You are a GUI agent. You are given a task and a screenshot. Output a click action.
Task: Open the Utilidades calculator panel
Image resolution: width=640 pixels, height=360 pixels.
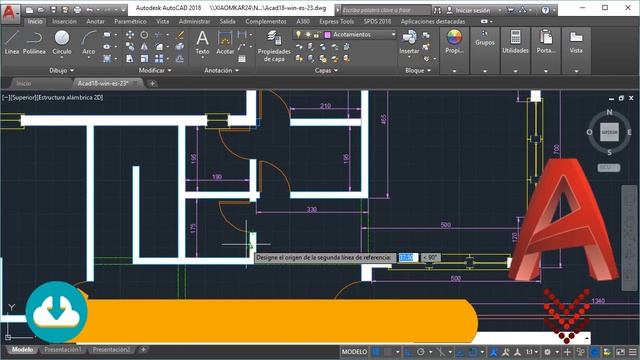coord(516,42)
